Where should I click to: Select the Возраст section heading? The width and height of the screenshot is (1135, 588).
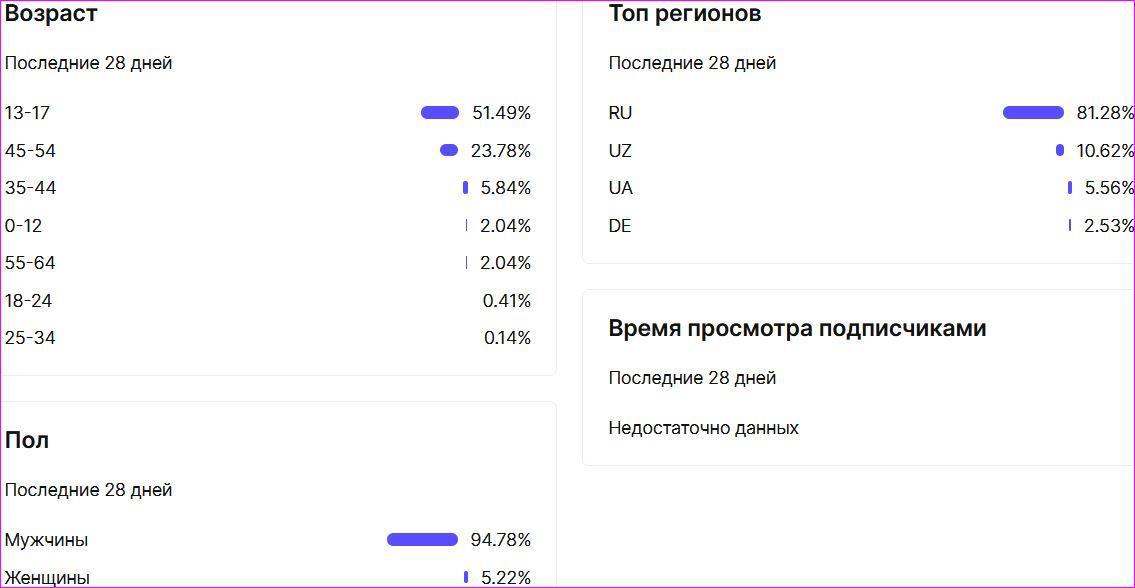click(x=51, y=14)
